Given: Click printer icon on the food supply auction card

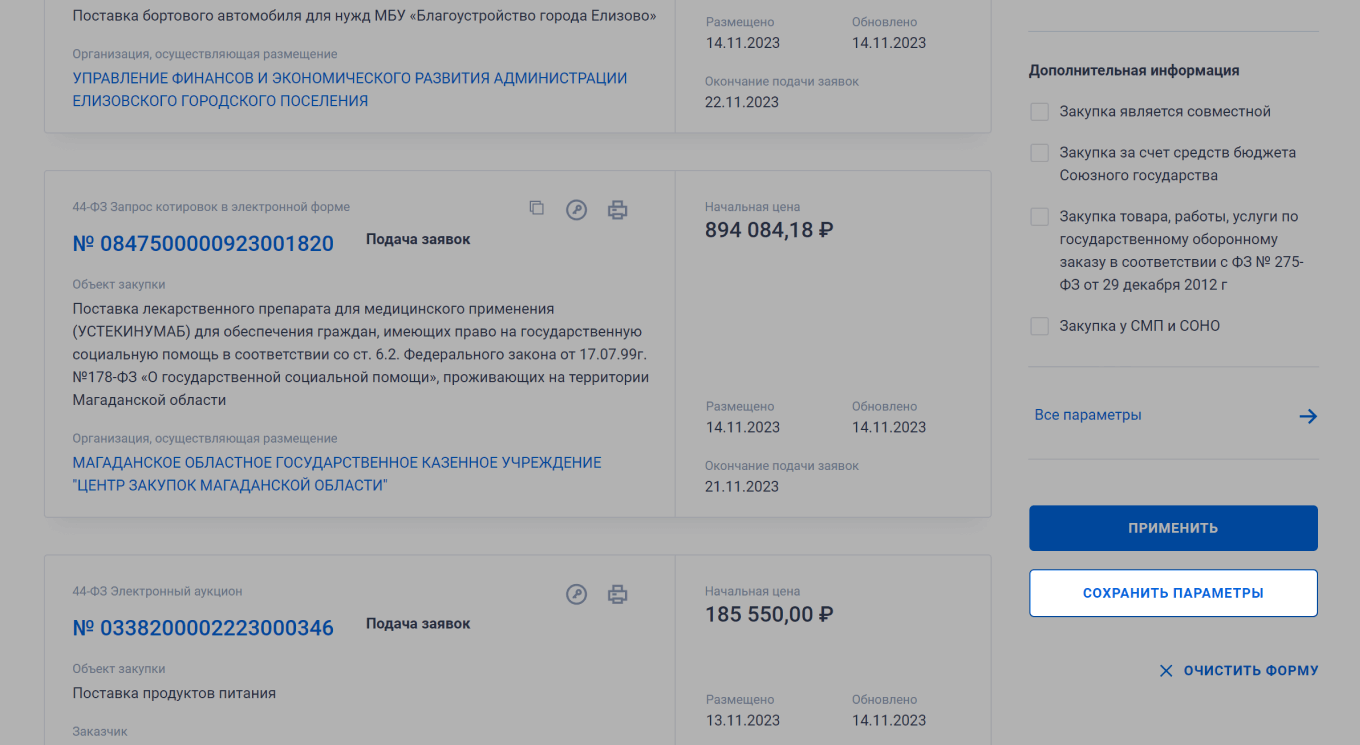Looking at the screenshot, I should 618,594.
